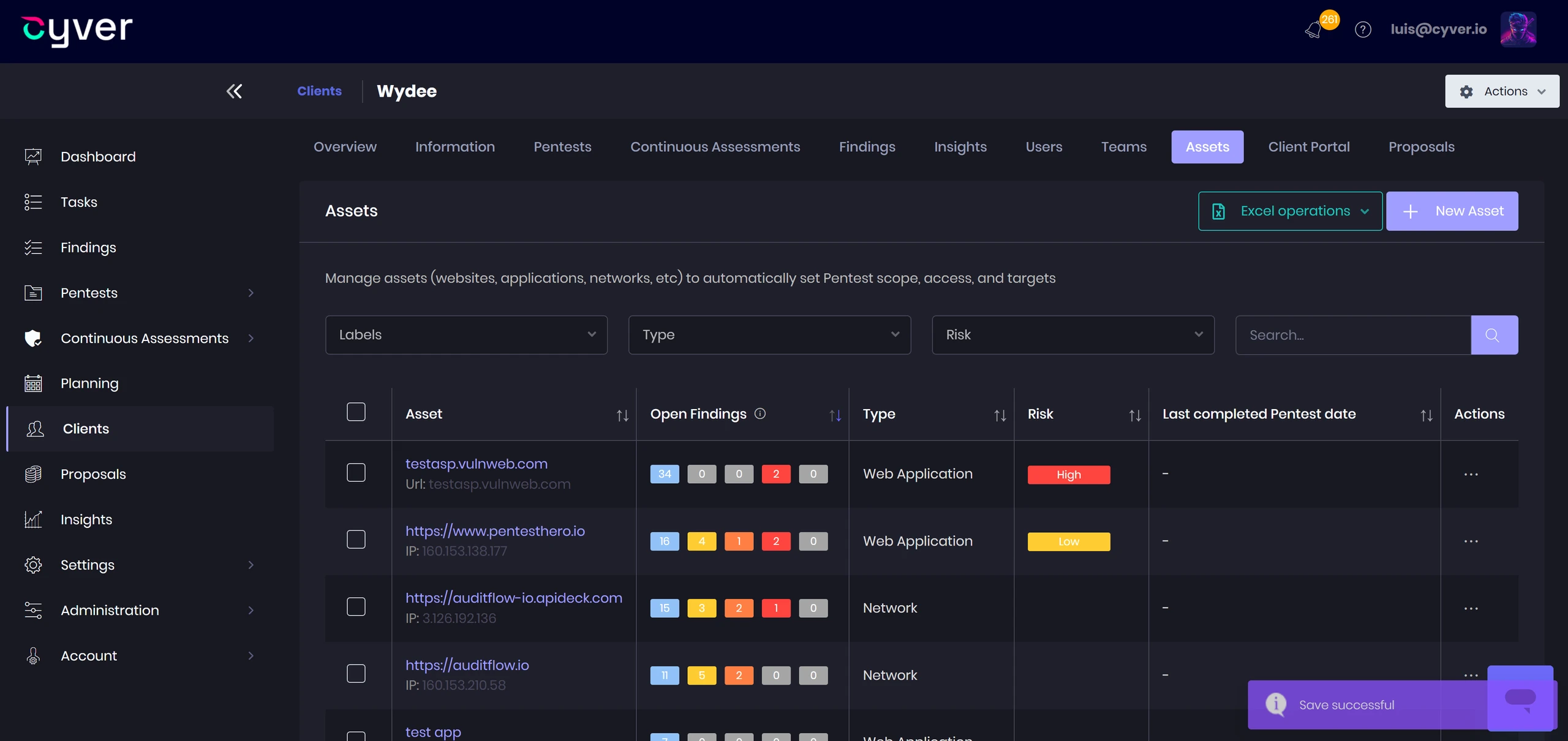Switch to the Information tab
1568x741 pixels.
tap(455, 147)
